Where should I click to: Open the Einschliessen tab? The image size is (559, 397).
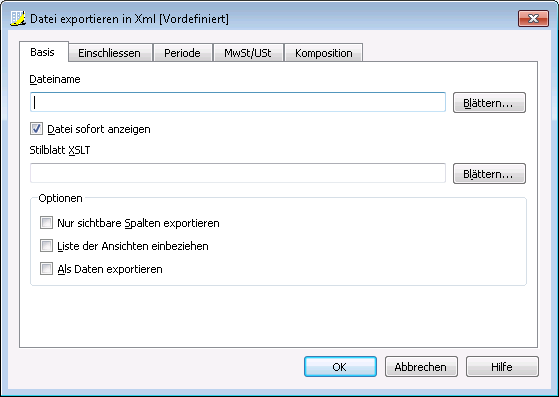click(x=110, y=53)
